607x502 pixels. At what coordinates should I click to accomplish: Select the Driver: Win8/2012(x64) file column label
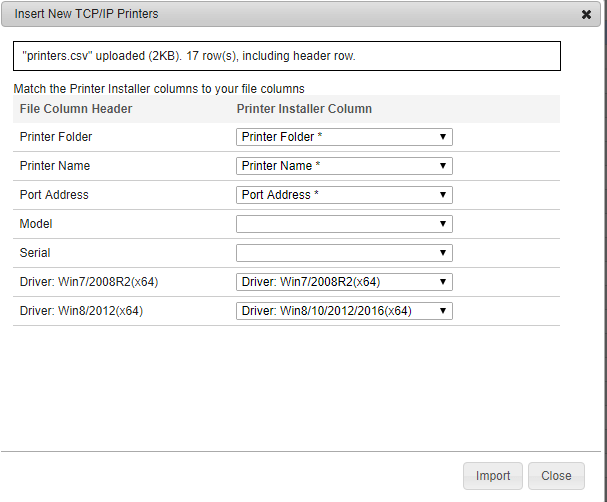(81, 311)
